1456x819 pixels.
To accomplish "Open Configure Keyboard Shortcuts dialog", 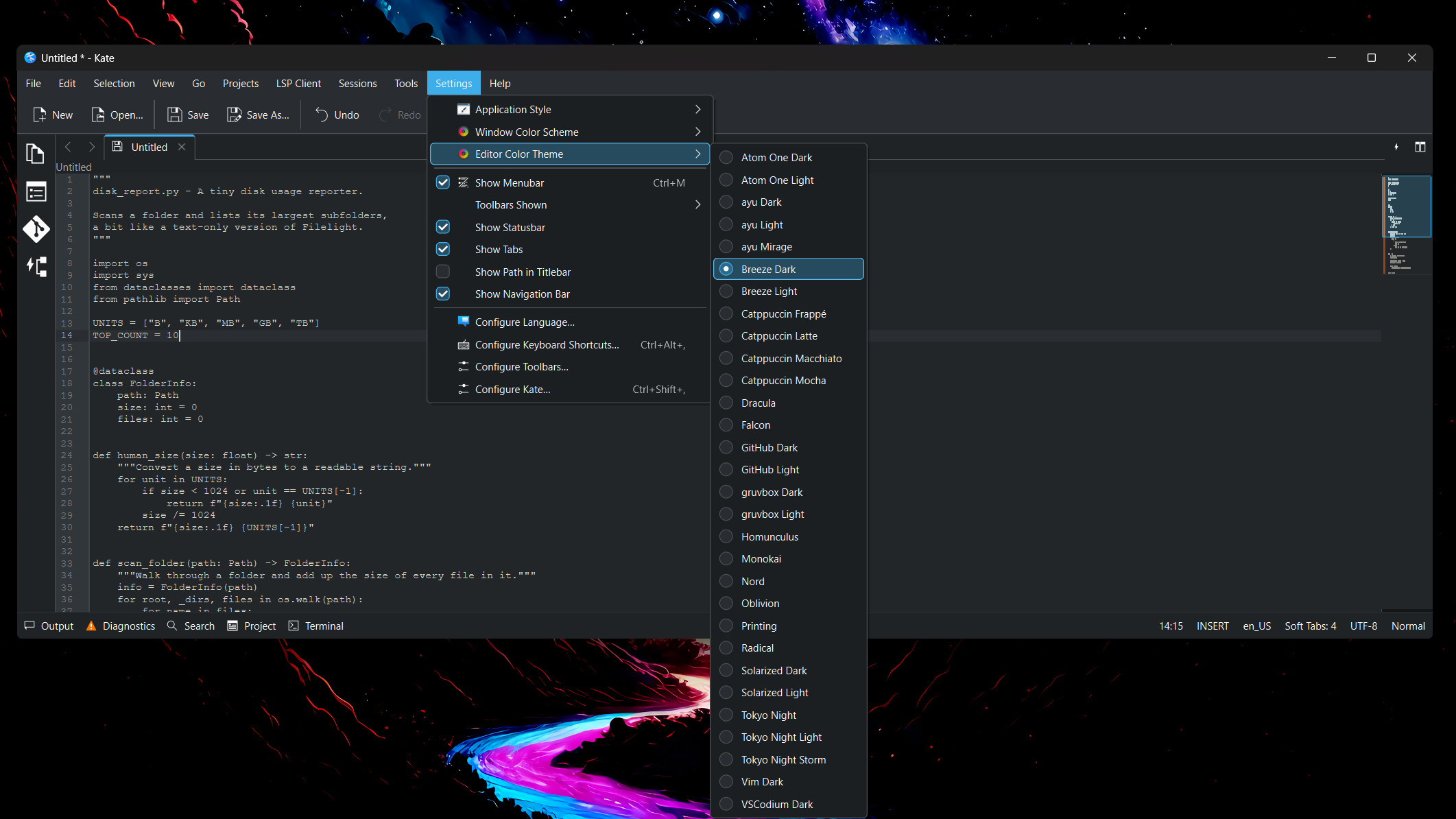I will pyautogui.click(x=570, y=344).
